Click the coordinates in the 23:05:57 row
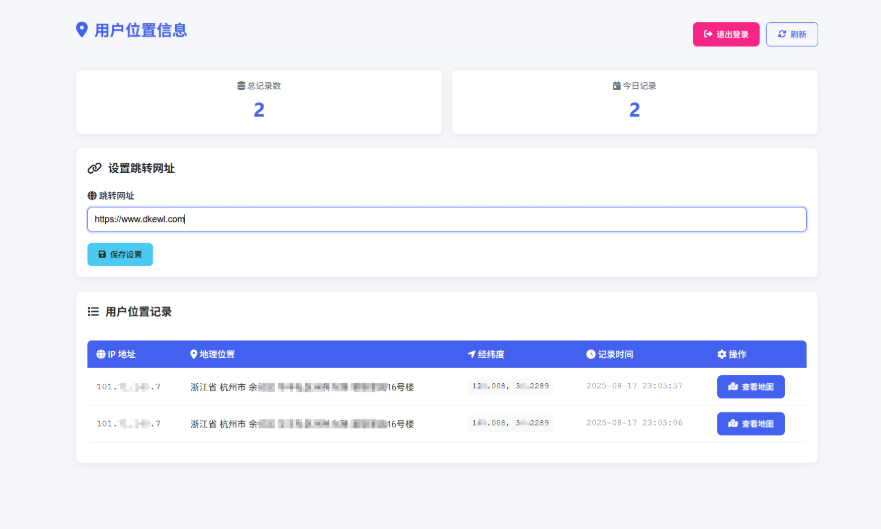881x529 pixels. (x=510, y=386)
